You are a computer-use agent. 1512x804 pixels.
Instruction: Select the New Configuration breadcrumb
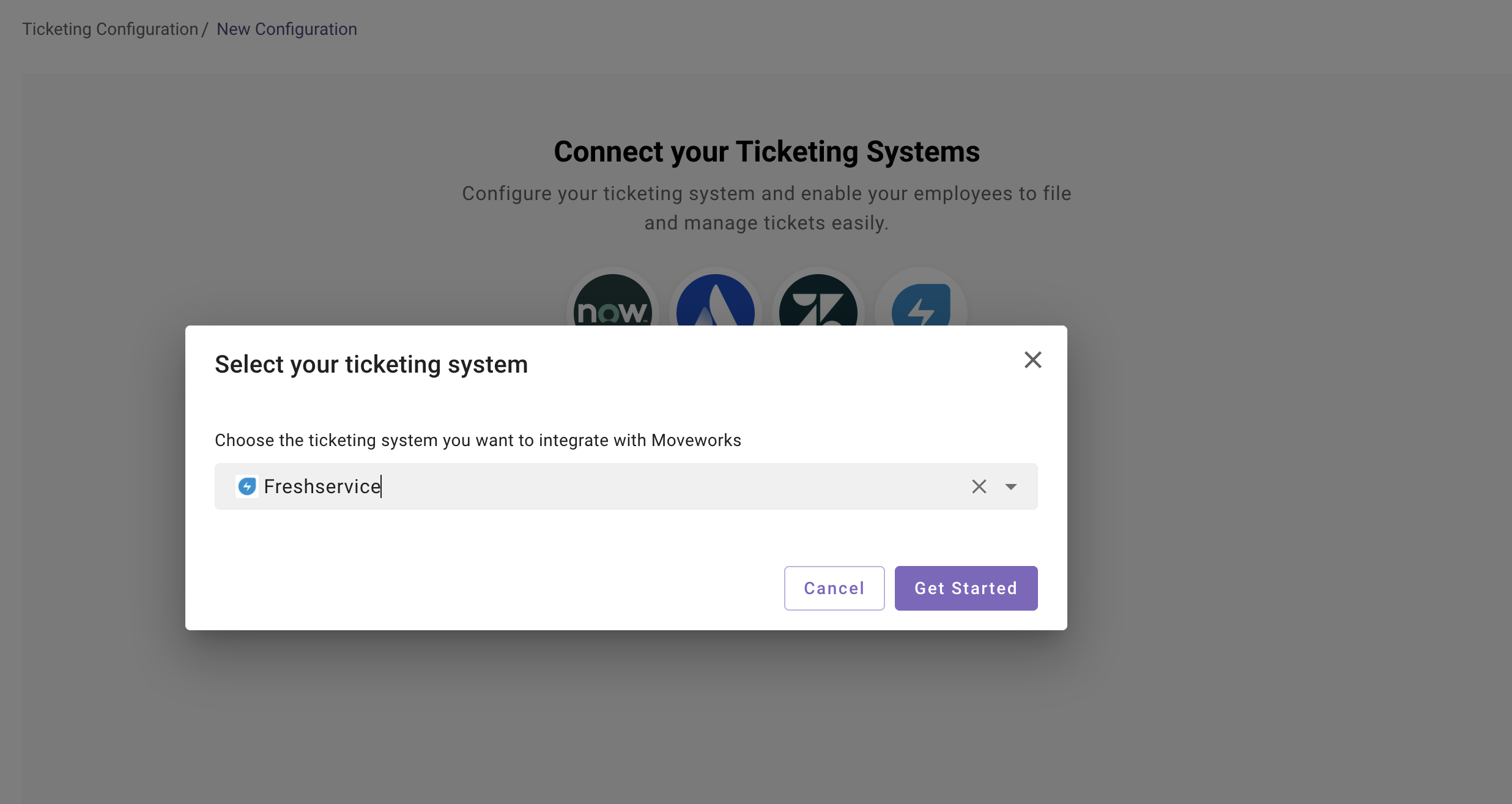286,29
